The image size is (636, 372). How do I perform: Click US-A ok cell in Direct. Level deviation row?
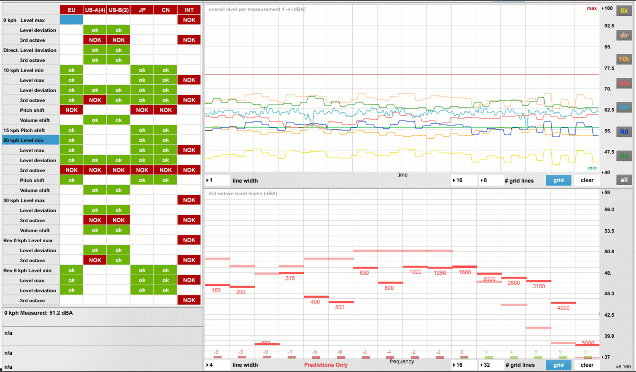coord(95,50)
